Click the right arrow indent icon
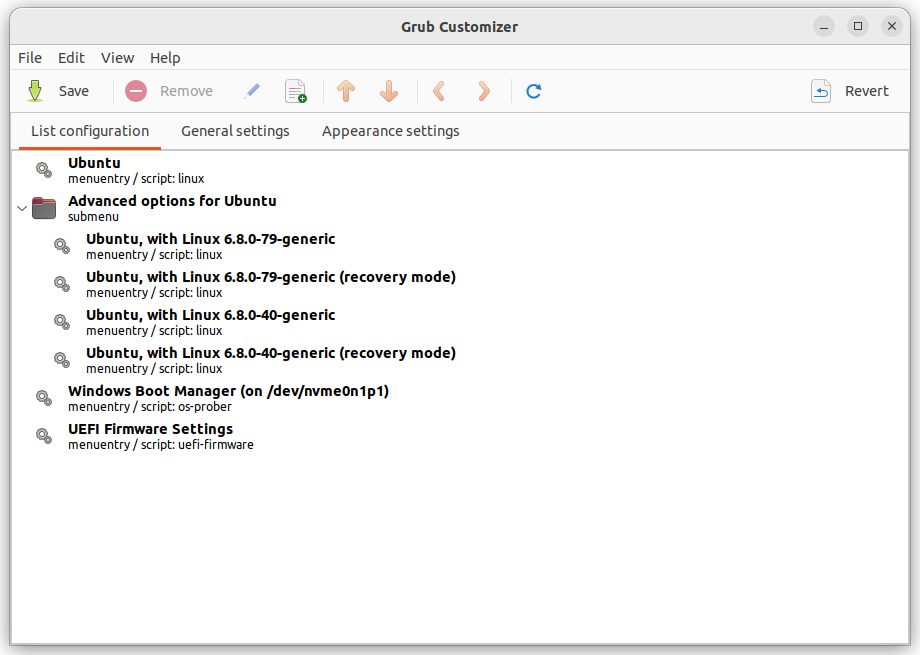Image resolution: width=920 pixels, height=655 pixels. point(483,91)
